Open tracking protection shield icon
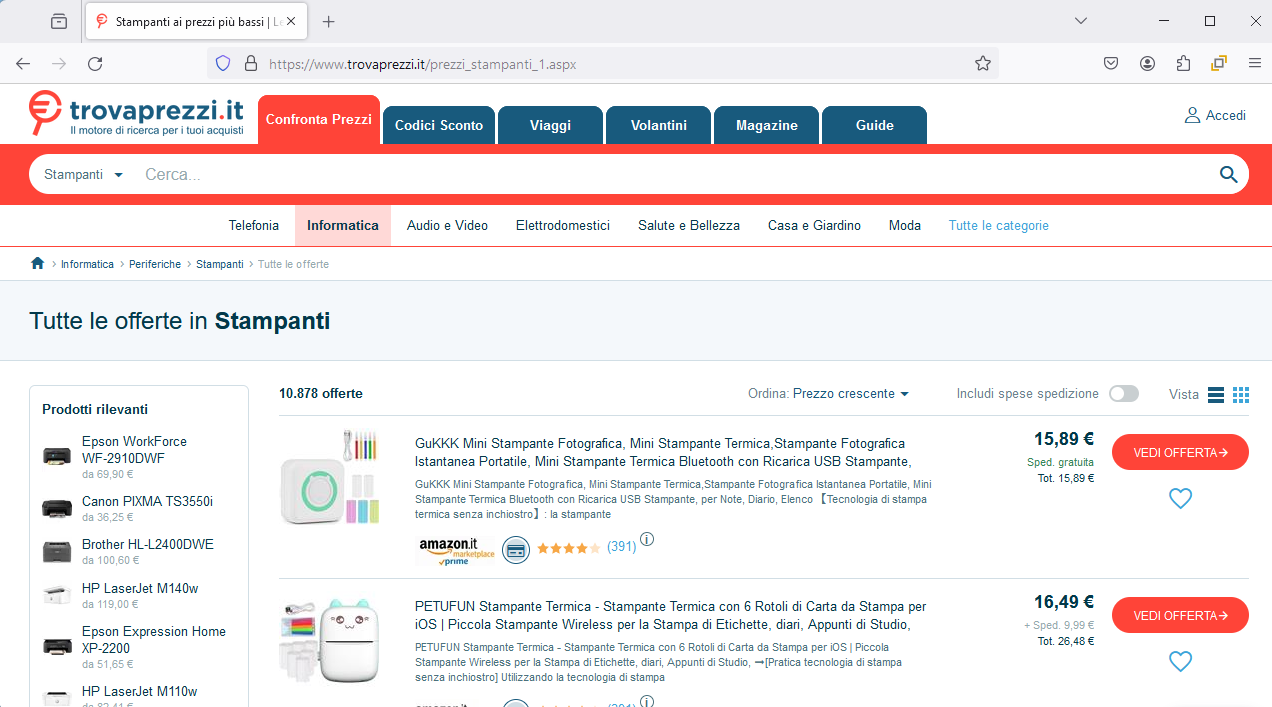This screenshot has height=707, width=1272. [x=223, y=63]
